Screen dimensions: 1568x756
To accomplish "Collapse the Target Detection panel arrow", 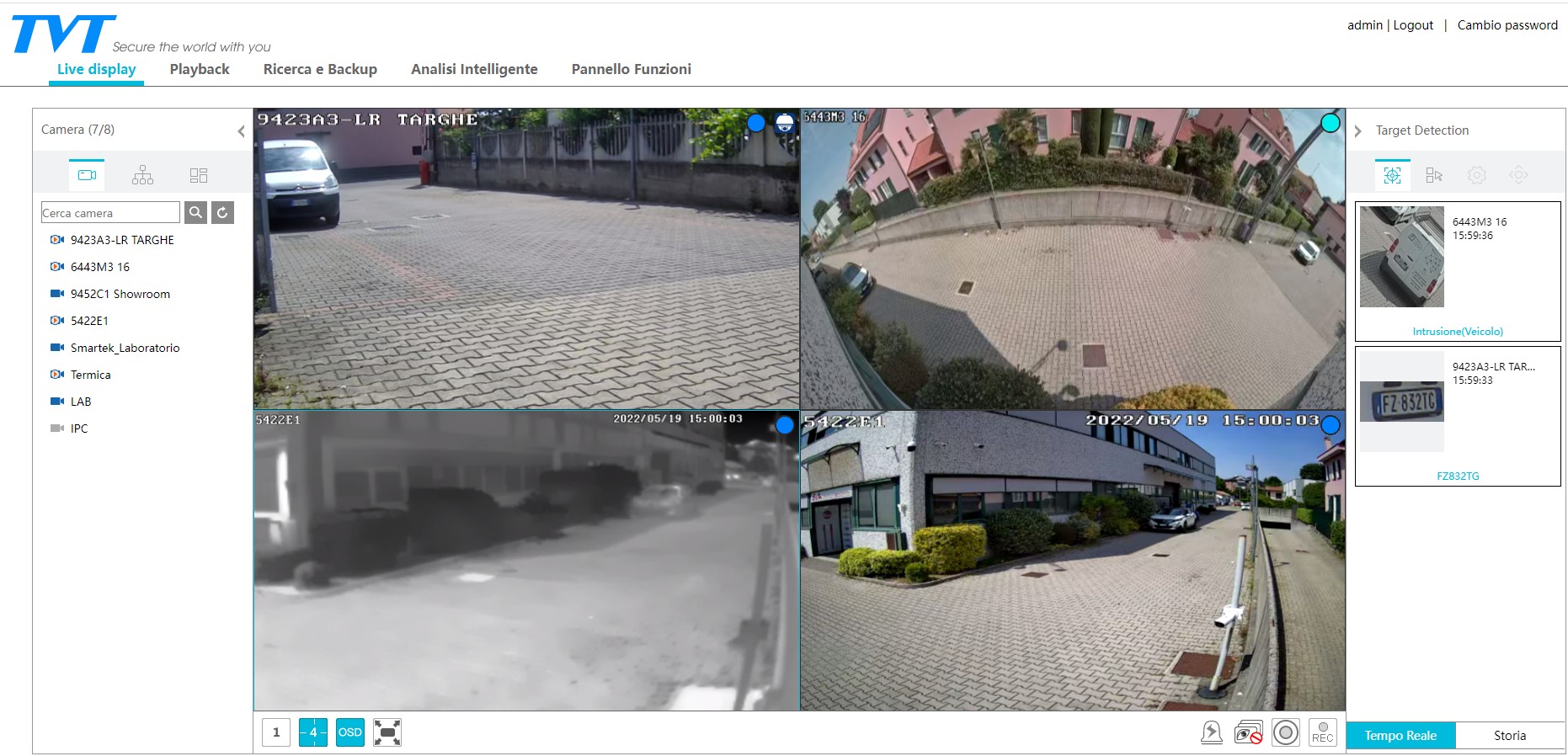I will 1357,131.
